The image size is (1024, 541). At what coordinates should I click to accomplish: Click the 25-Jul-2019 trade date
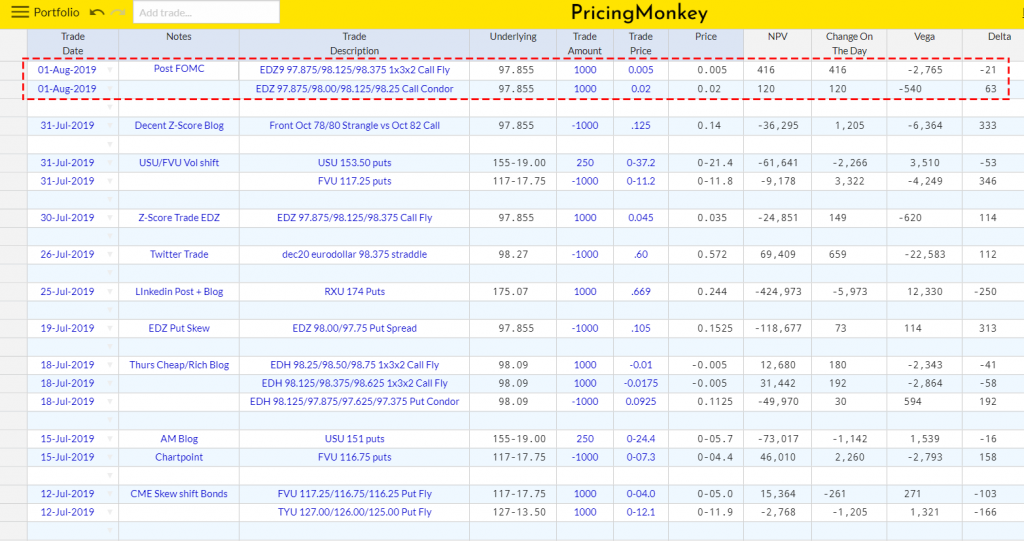coord(67,291)
